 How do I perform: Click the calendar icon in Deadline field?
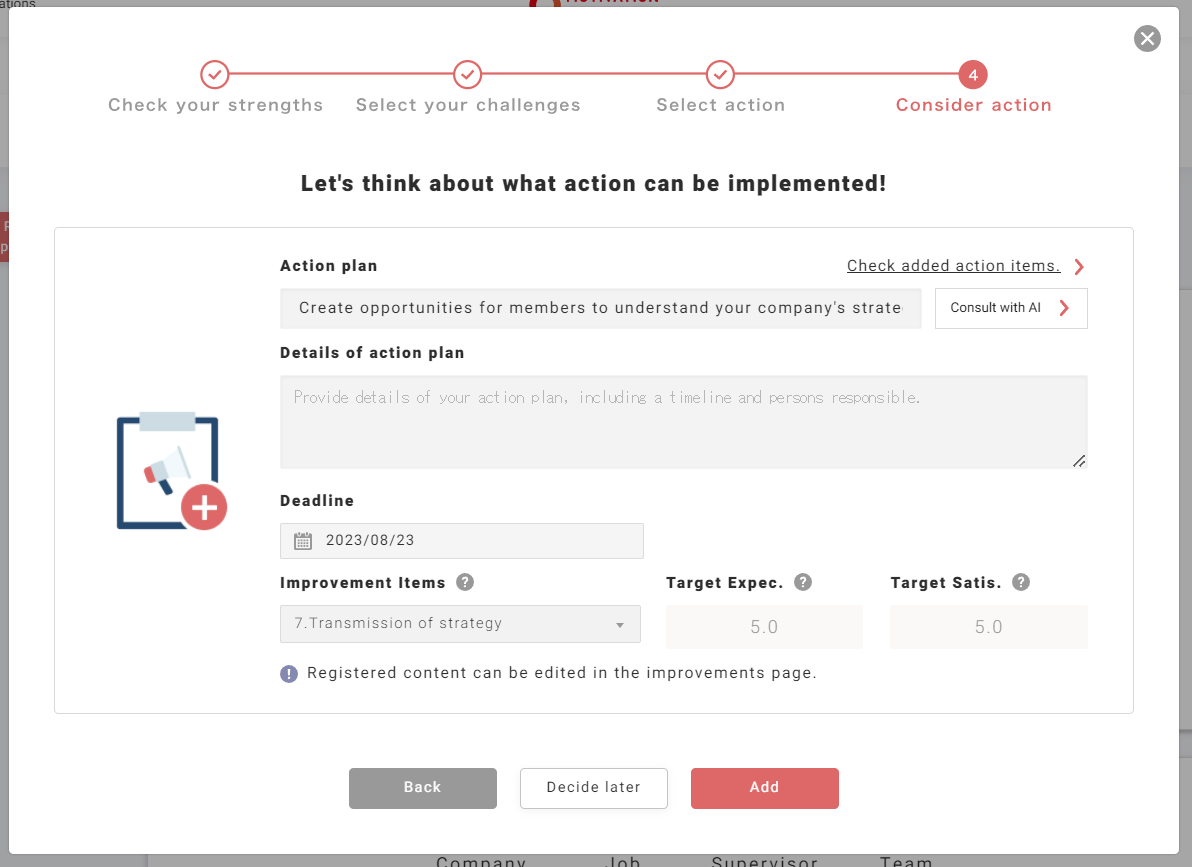tap(303, 541)
